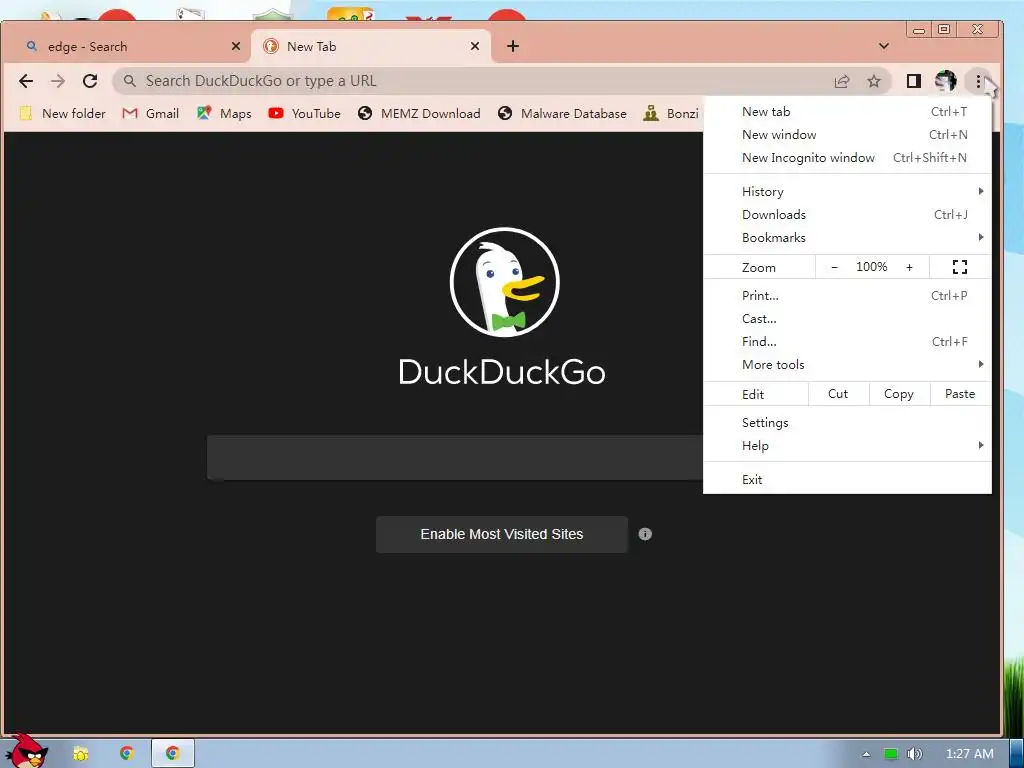Open the profile avatar menu
Screen dimensions: 1024x768
click(x=945, y=81)
